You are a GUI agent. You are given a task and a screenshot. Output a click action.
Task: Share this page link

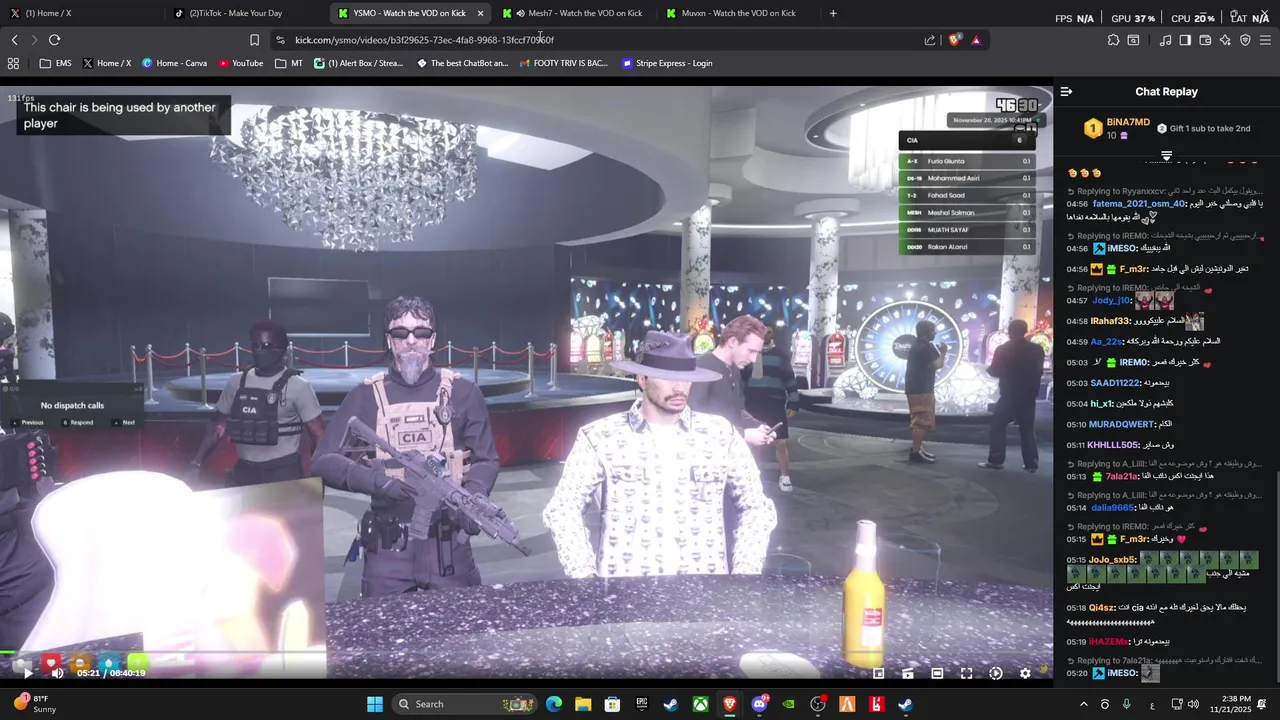[x=930, y=40]
